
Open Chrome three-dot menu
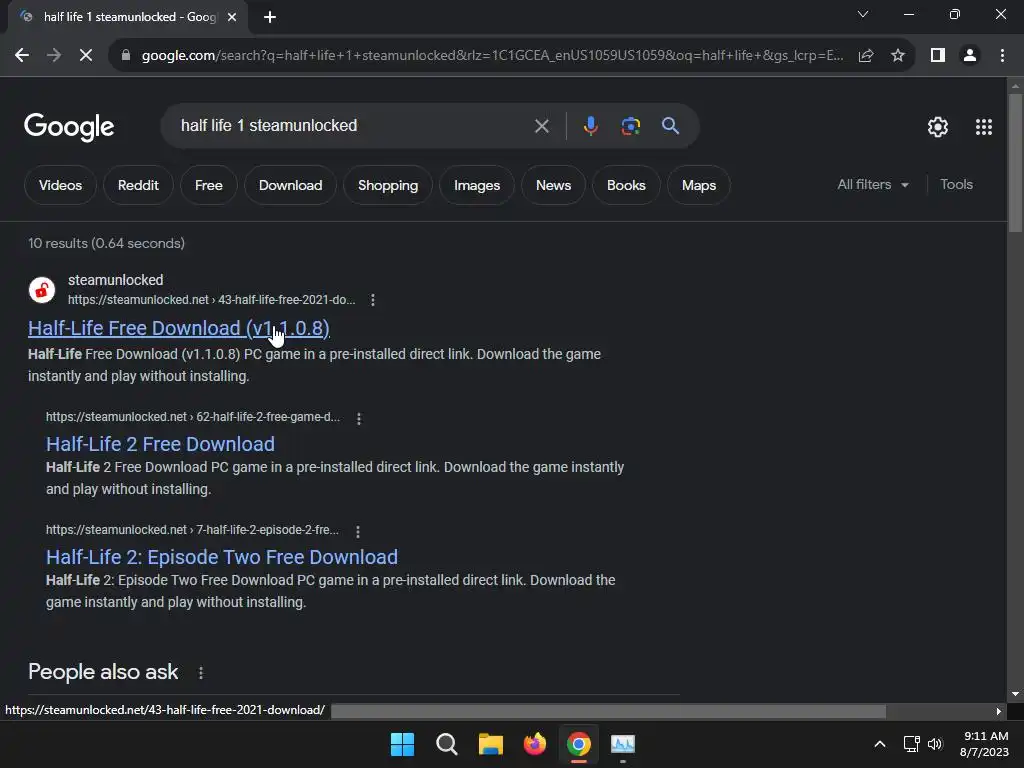(x=1002, y=56)
